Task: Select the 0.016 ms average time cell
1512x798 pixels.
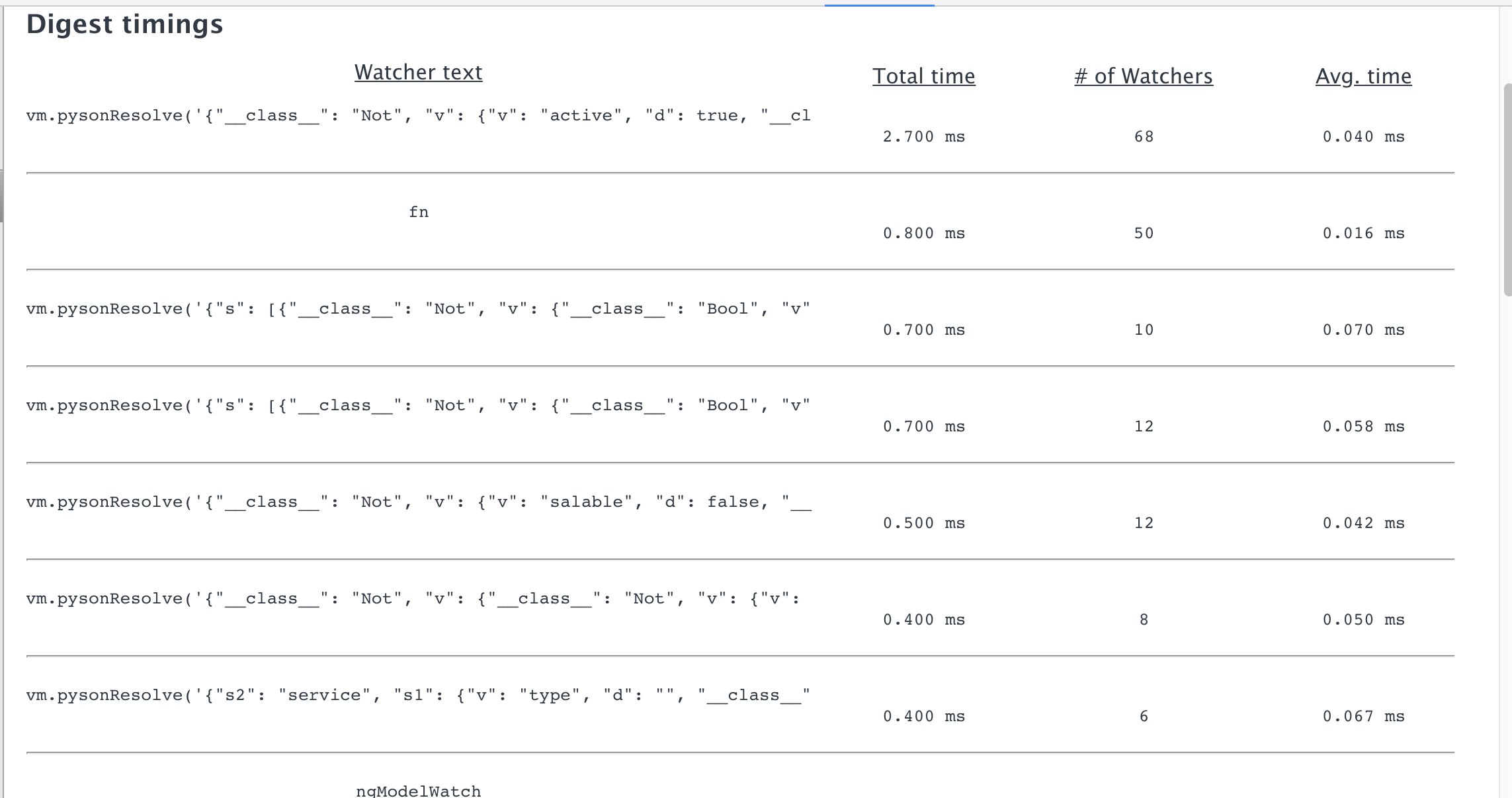Action: click(x=1363, y=234)
